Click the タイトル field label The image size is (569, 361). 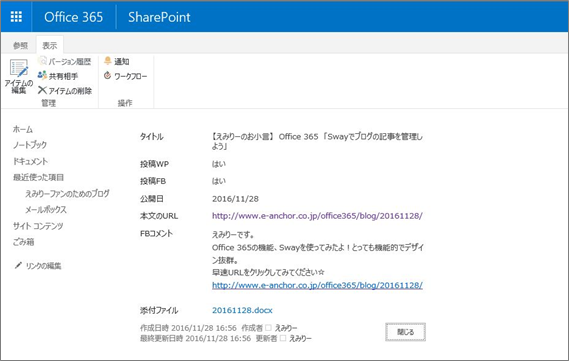152,137
